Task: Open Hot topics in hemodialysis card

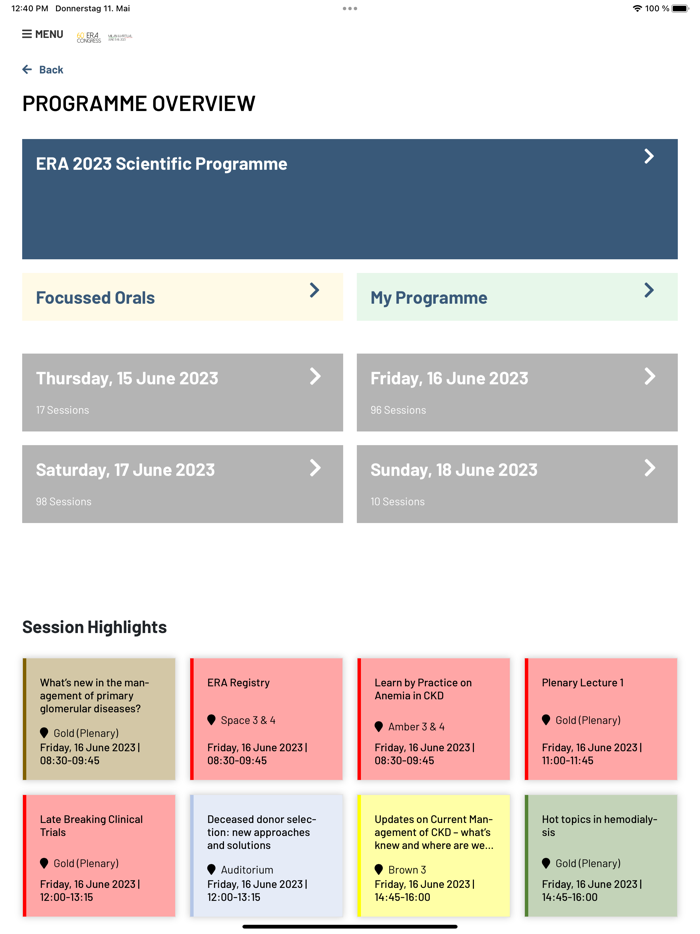Action: point(601,856)
